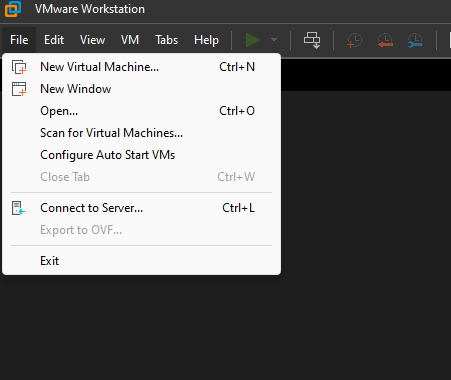Choose Exit from the File menu

tap(141, 261)
